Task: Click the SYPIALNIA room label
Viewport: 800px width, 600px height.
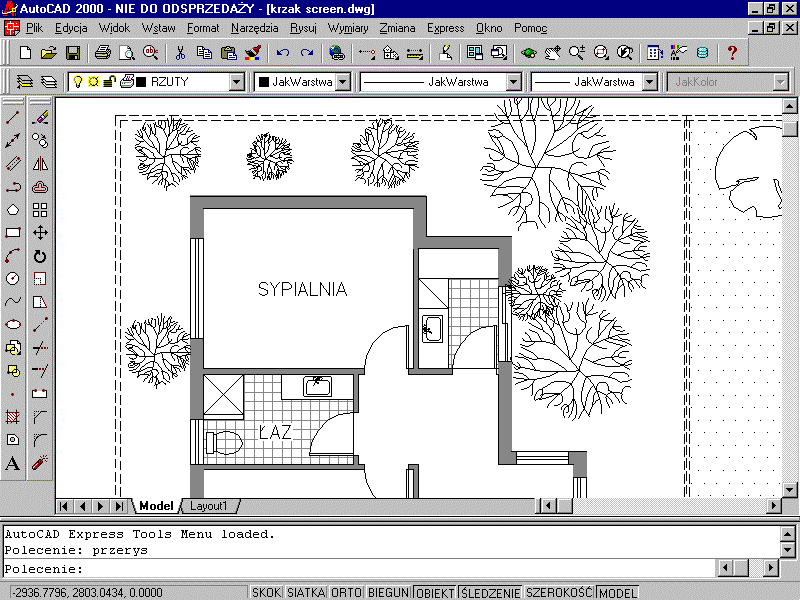Action: click(x=303, y=289)
